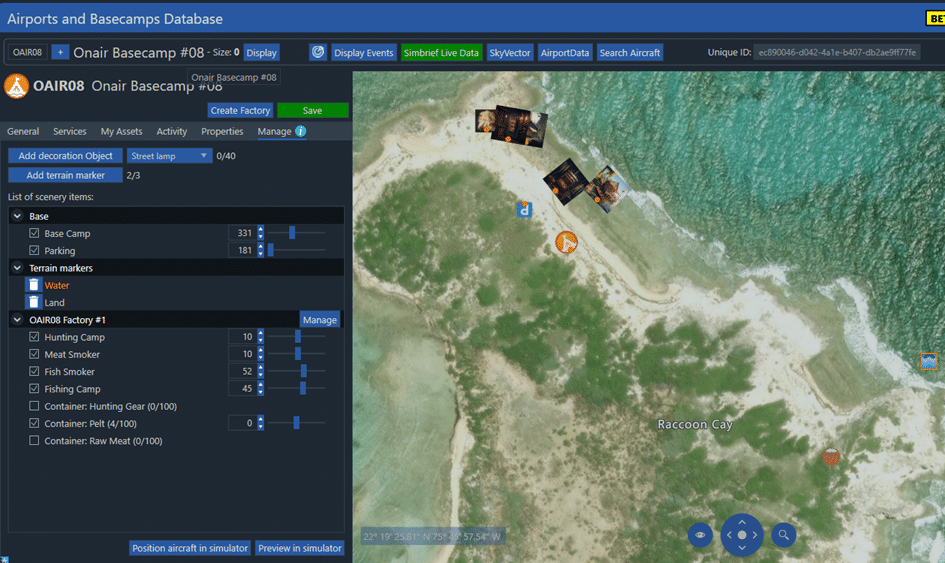
Task: Select the orange basecamp marker on the map
Action: (567, 242)
